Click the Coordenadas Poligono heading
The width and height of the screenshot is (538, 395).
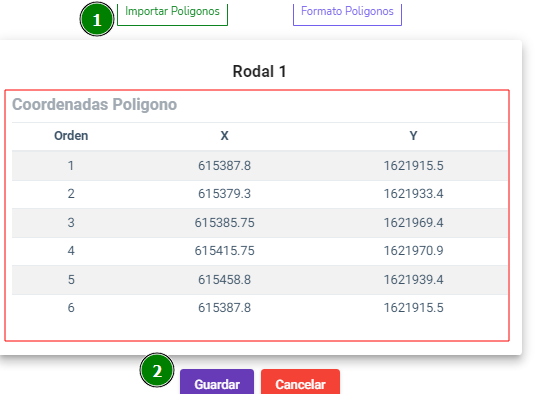94,105
